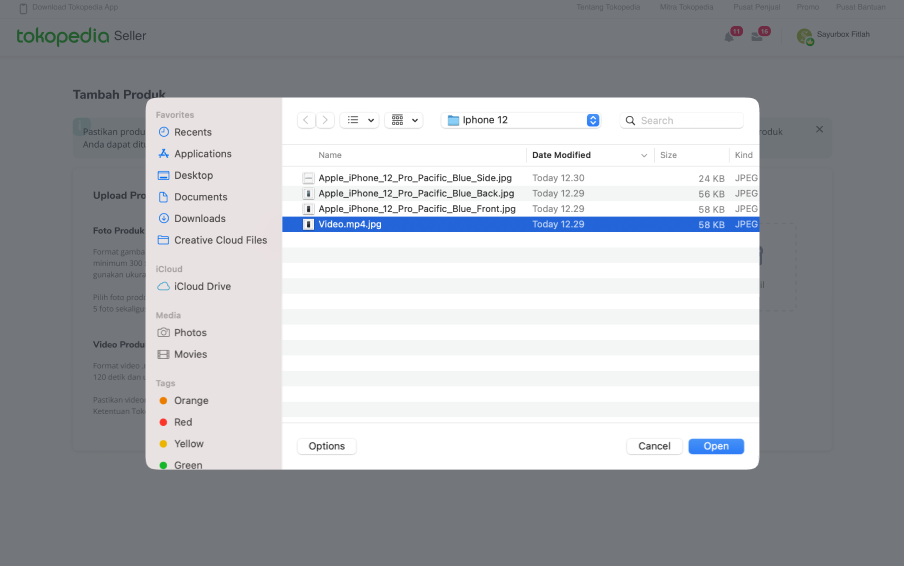904x566 pixels.
Task: Open Pusat Bantuan link
Action: pos(861,7)
